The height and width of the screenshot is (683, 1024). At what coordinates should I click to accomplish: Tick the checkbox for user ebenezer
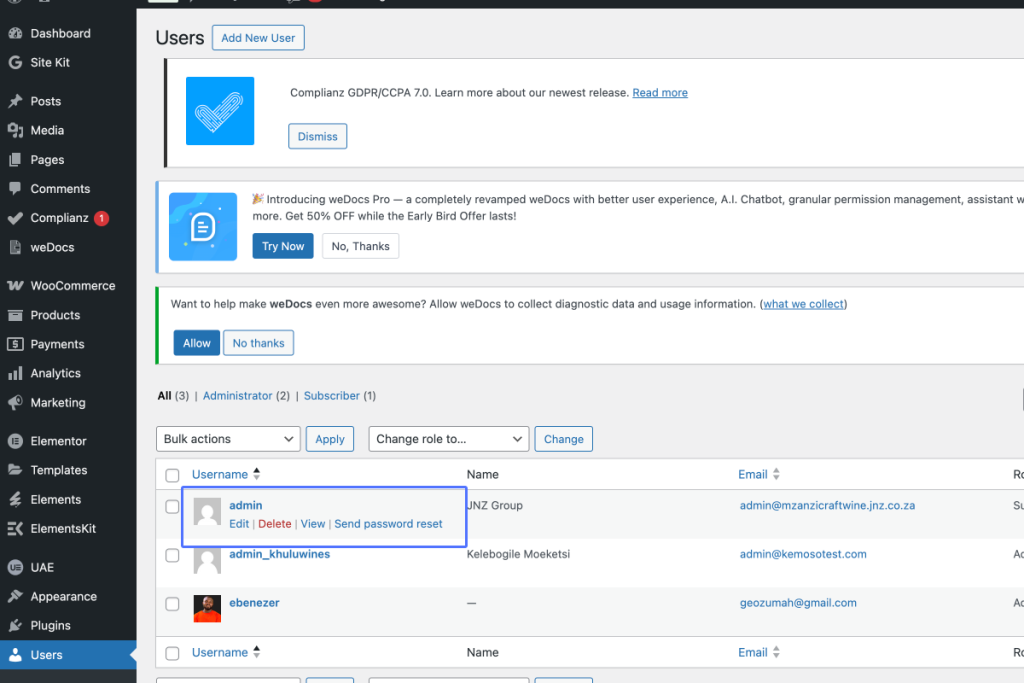coord(172,604)
